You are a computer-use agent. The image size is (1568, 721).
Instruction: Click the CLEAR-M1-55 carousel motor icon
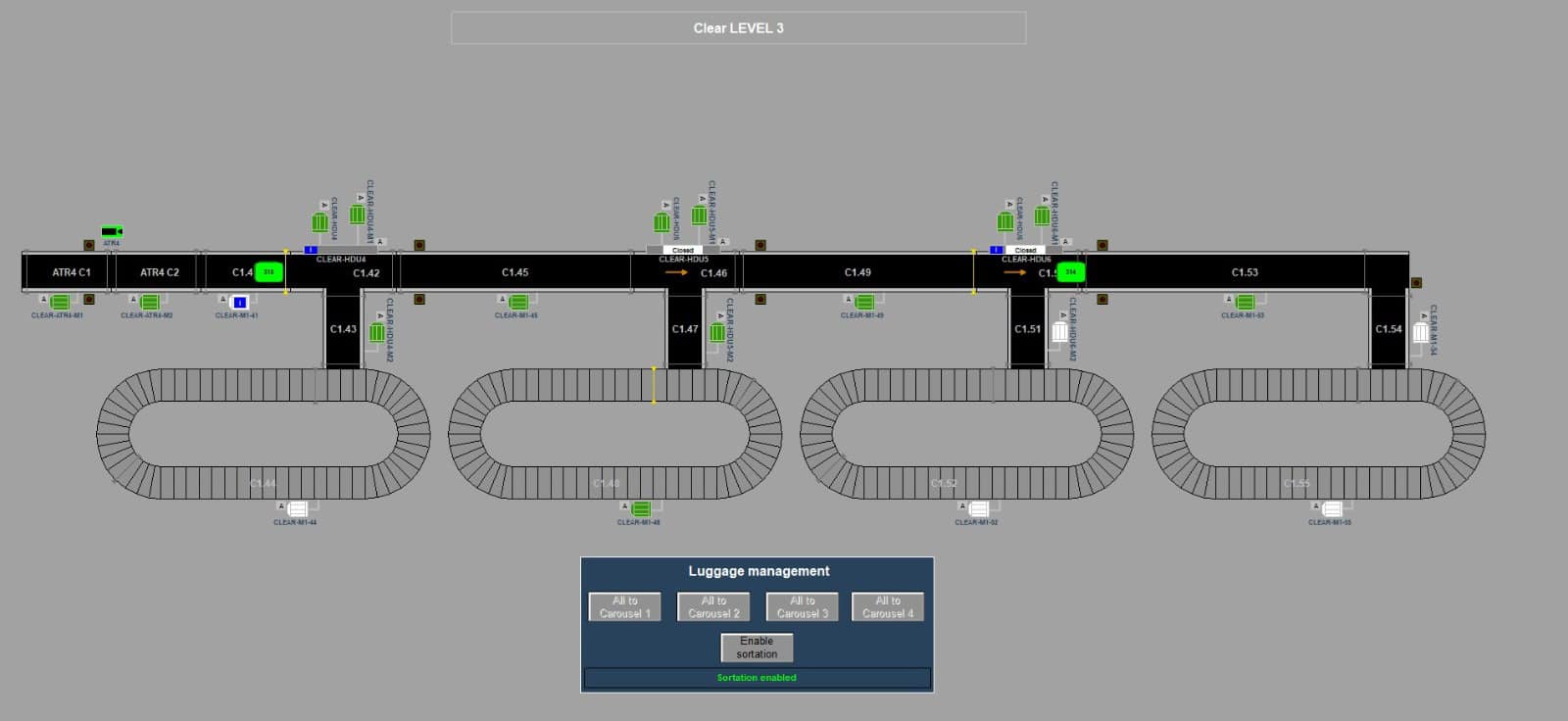click(x=1332, y=508)
